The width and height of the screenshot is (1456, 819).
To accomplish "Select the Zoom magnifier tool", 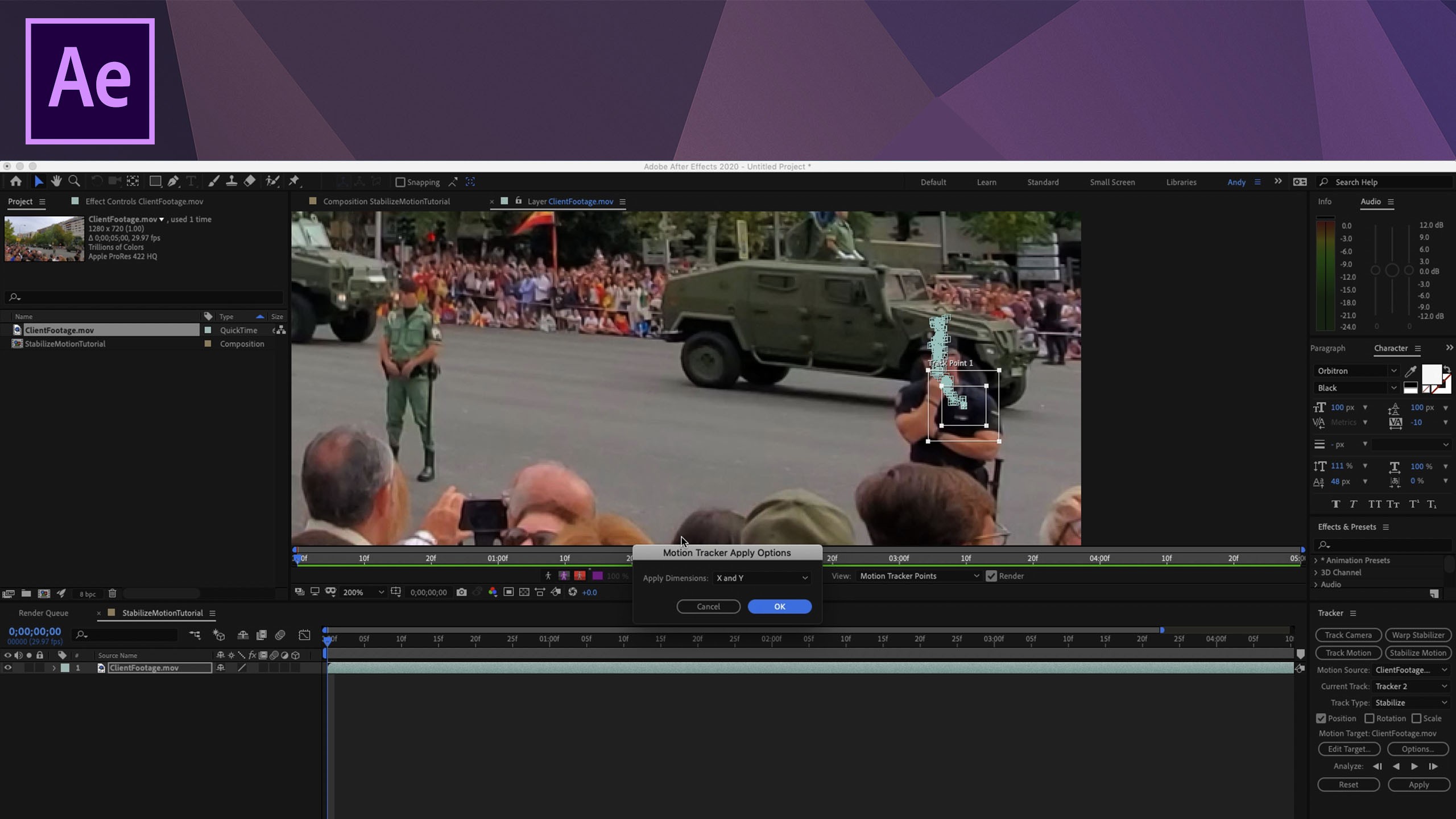I will (74, 181).
